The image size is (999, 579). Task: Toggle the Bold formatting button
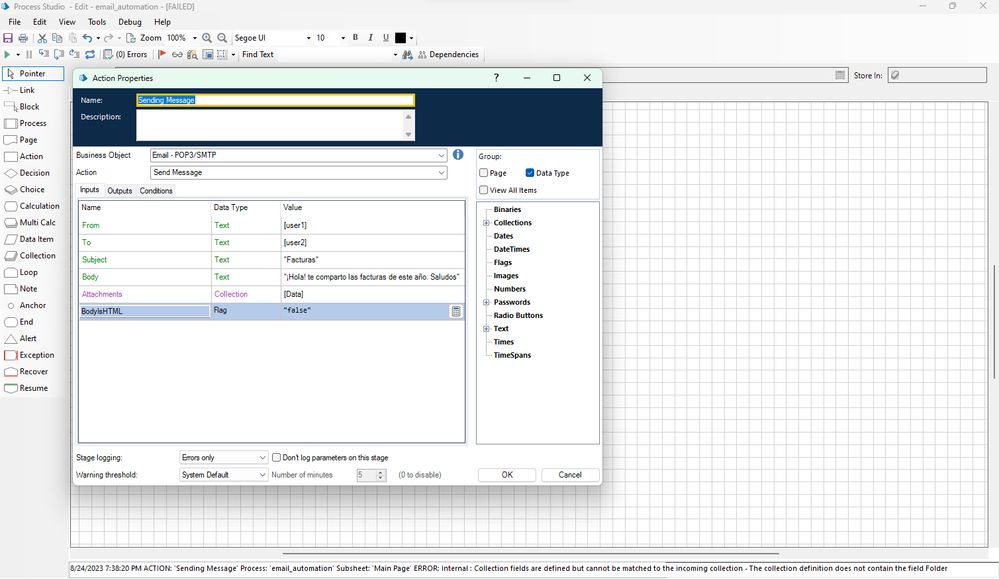[x=356, y=38]
